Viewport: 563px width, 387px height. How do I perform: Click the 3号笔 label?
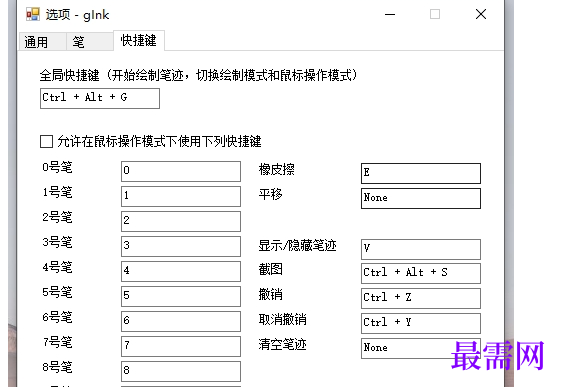tap(57, 242)
